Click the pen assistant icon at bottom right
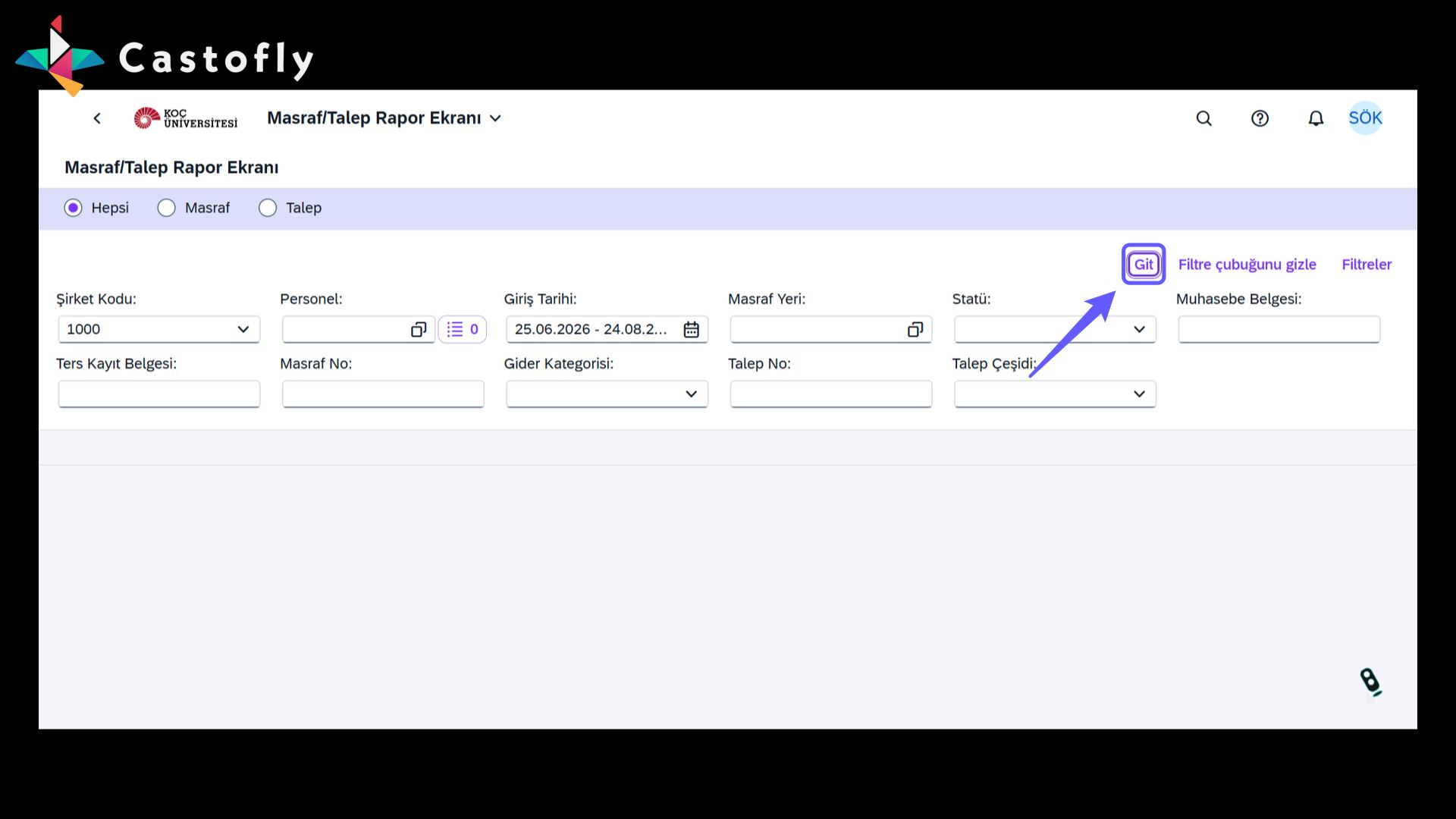This screenshot has height=819, width=1456. point(1370,682)
